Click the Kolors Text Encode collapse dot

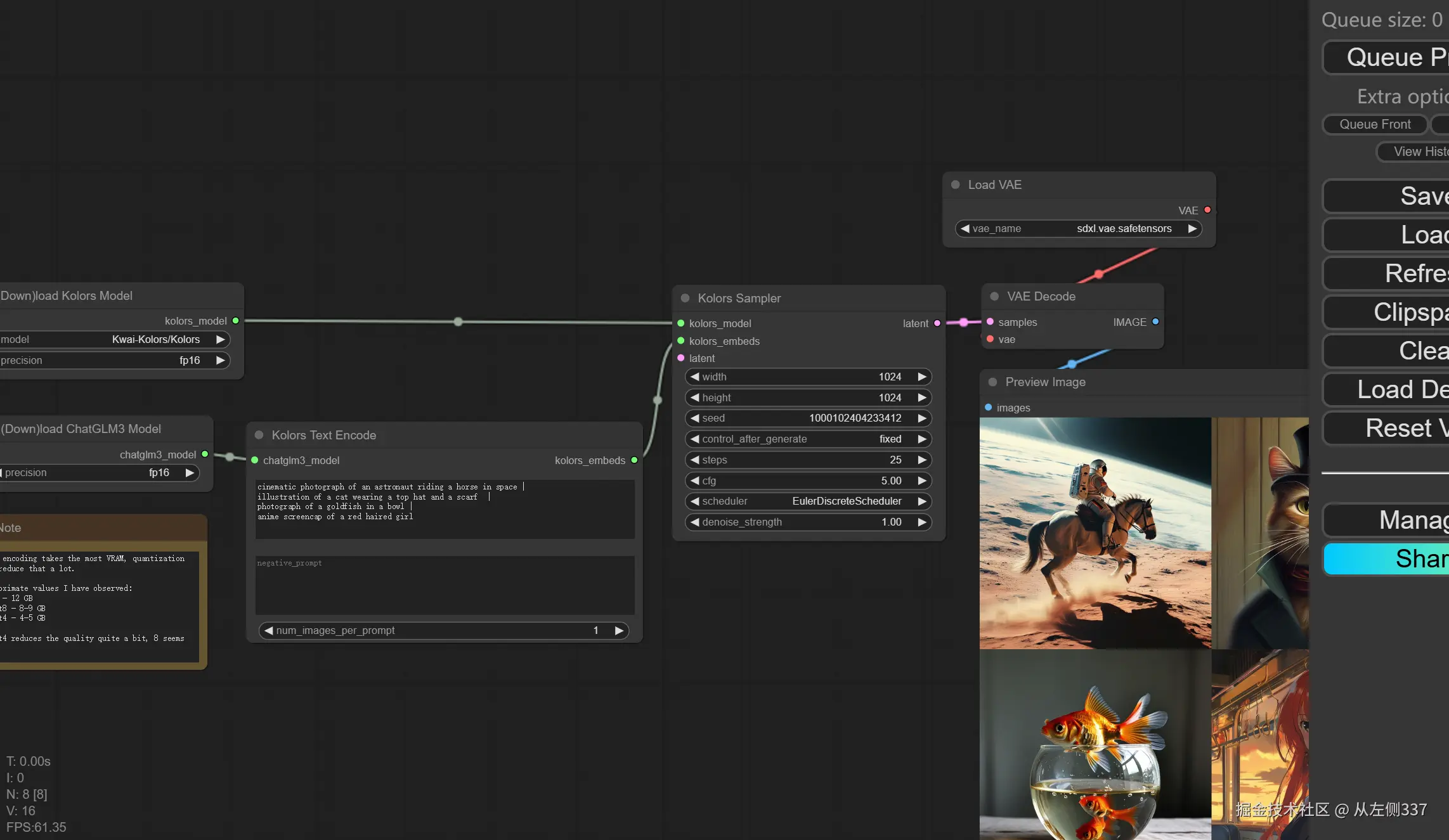click(259, 435)
